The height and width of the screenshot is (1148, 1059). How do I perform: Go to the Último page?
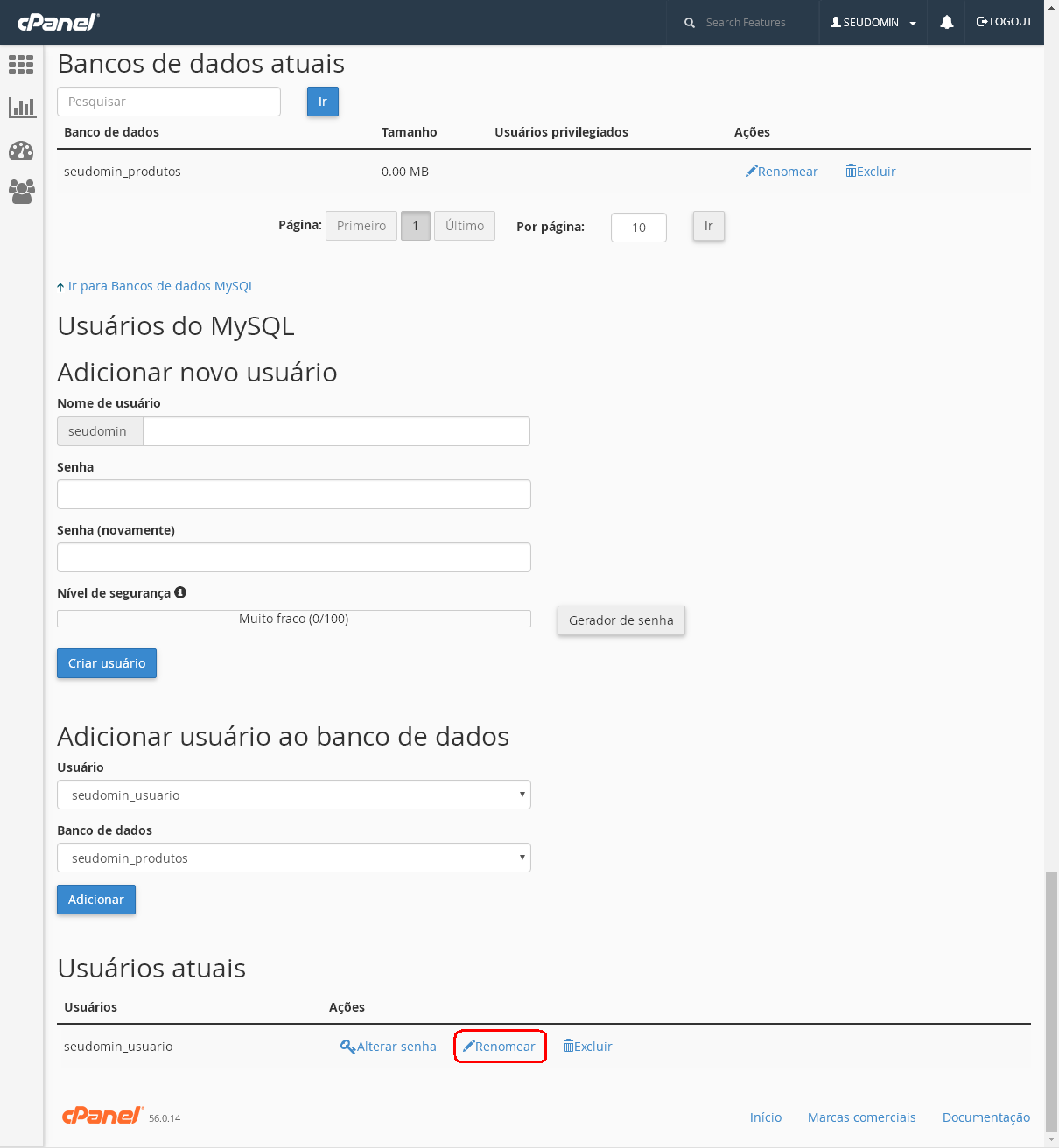tap(465, 226)
